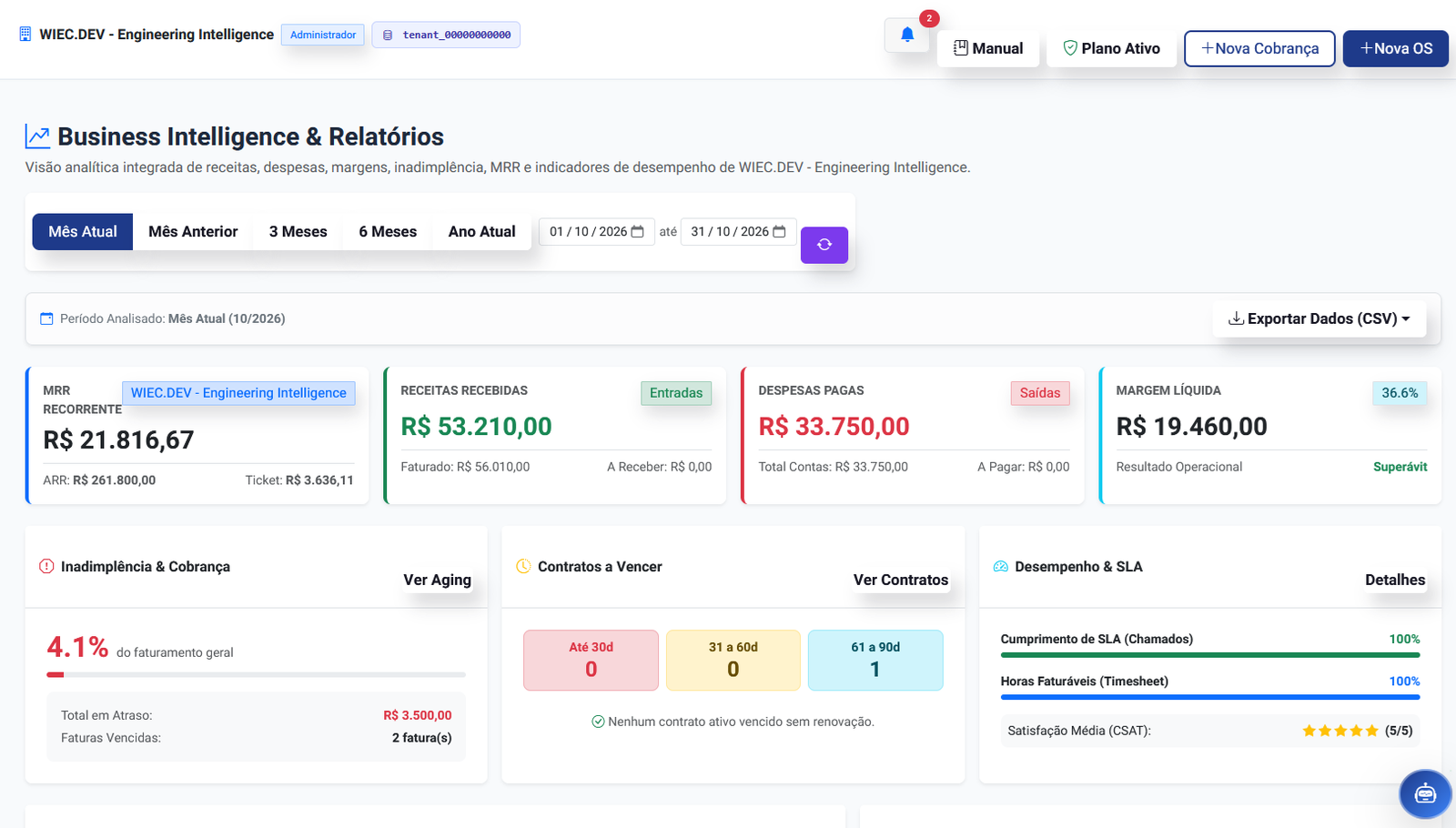This screenshot has width=1456, height=828.
Task: Select the 3 Meses period
Action: pos(298,232)
